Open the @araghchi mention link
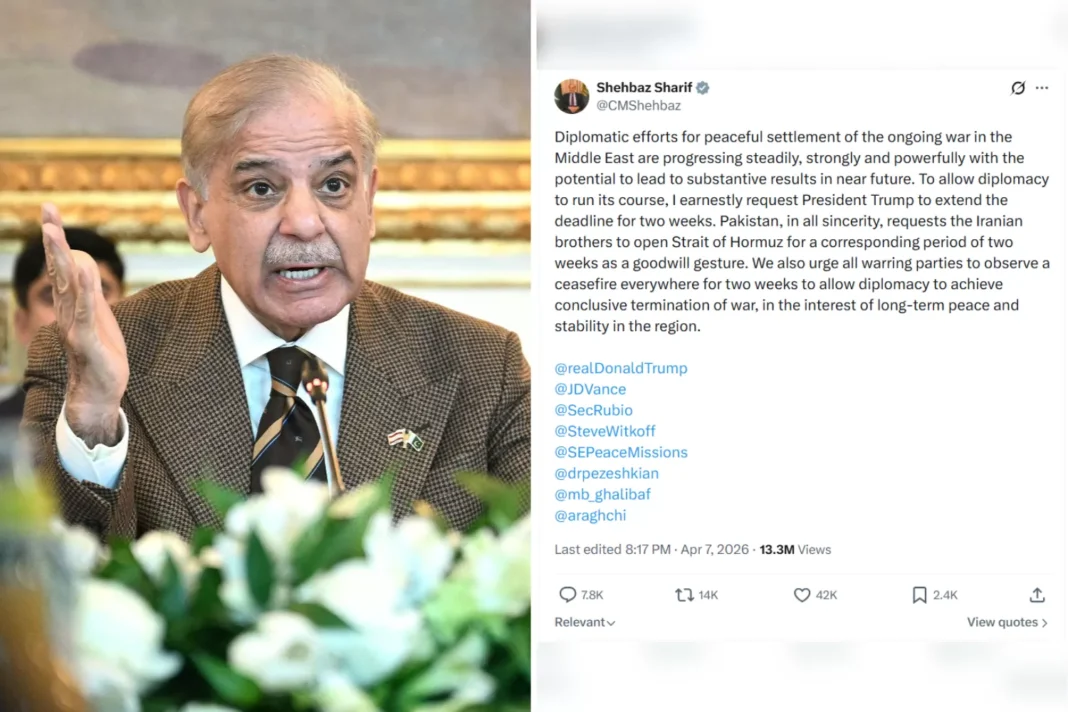Image resolution: width=1068 pixels, height=712 pixels. pyautogui.click(x=590, y=516)
